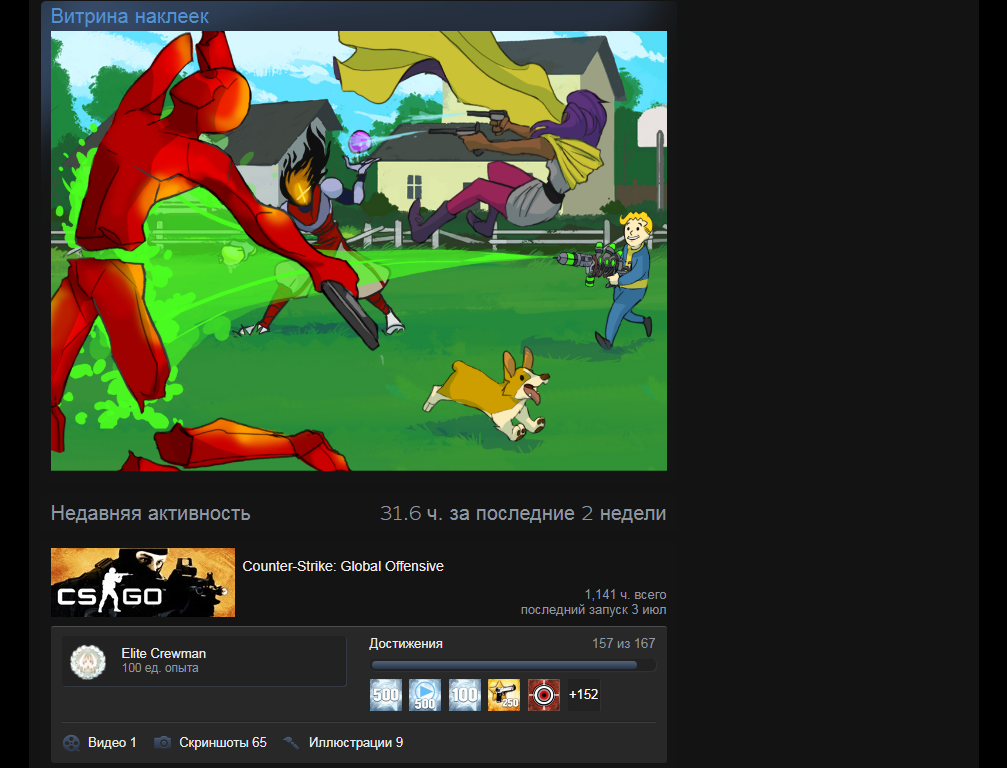Open the Недавняя активность heading
Screen dimensions: 1007x768
(150, 513)
